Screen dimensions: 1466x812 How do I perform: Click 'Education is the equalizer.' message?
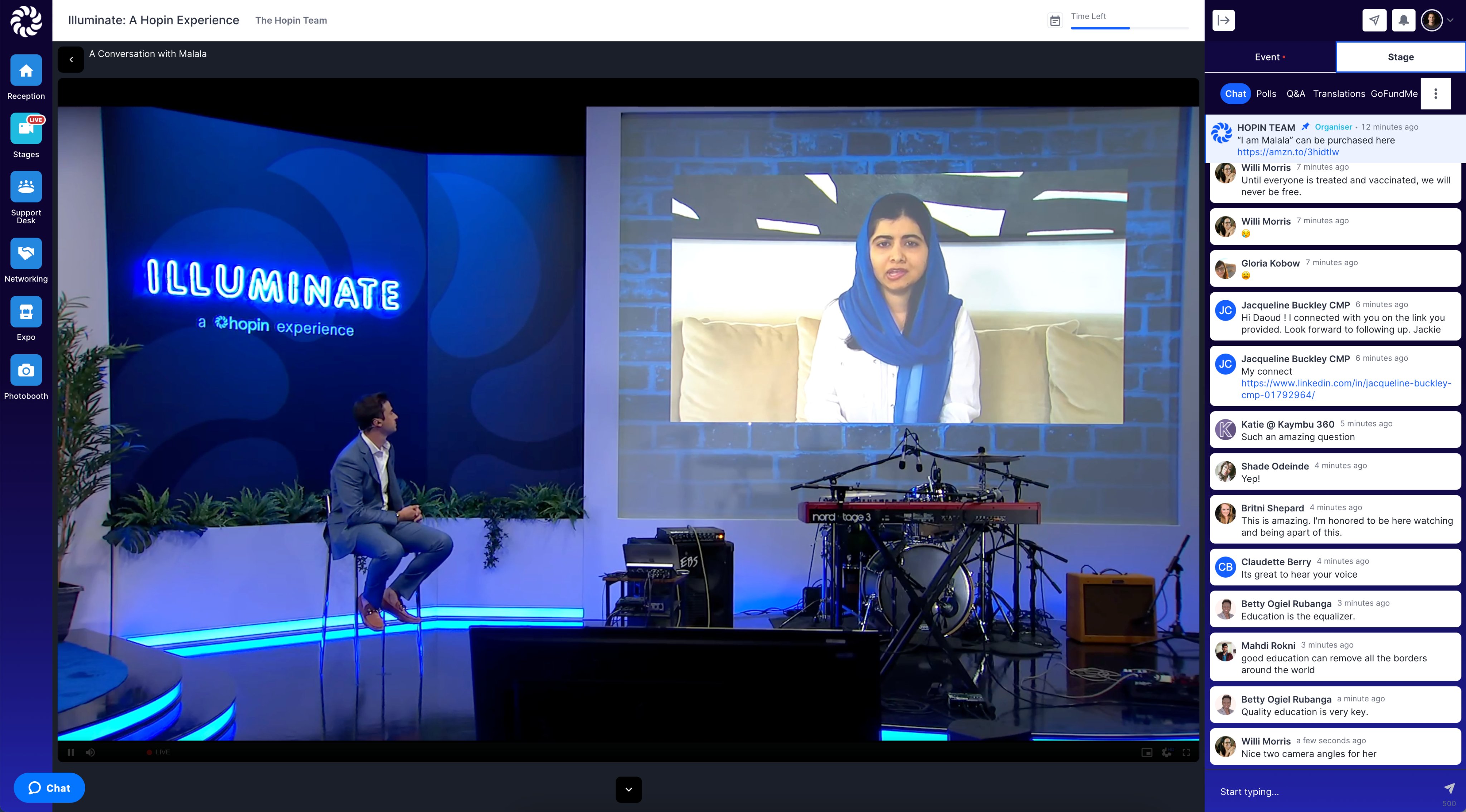(x=1297, y=616)
